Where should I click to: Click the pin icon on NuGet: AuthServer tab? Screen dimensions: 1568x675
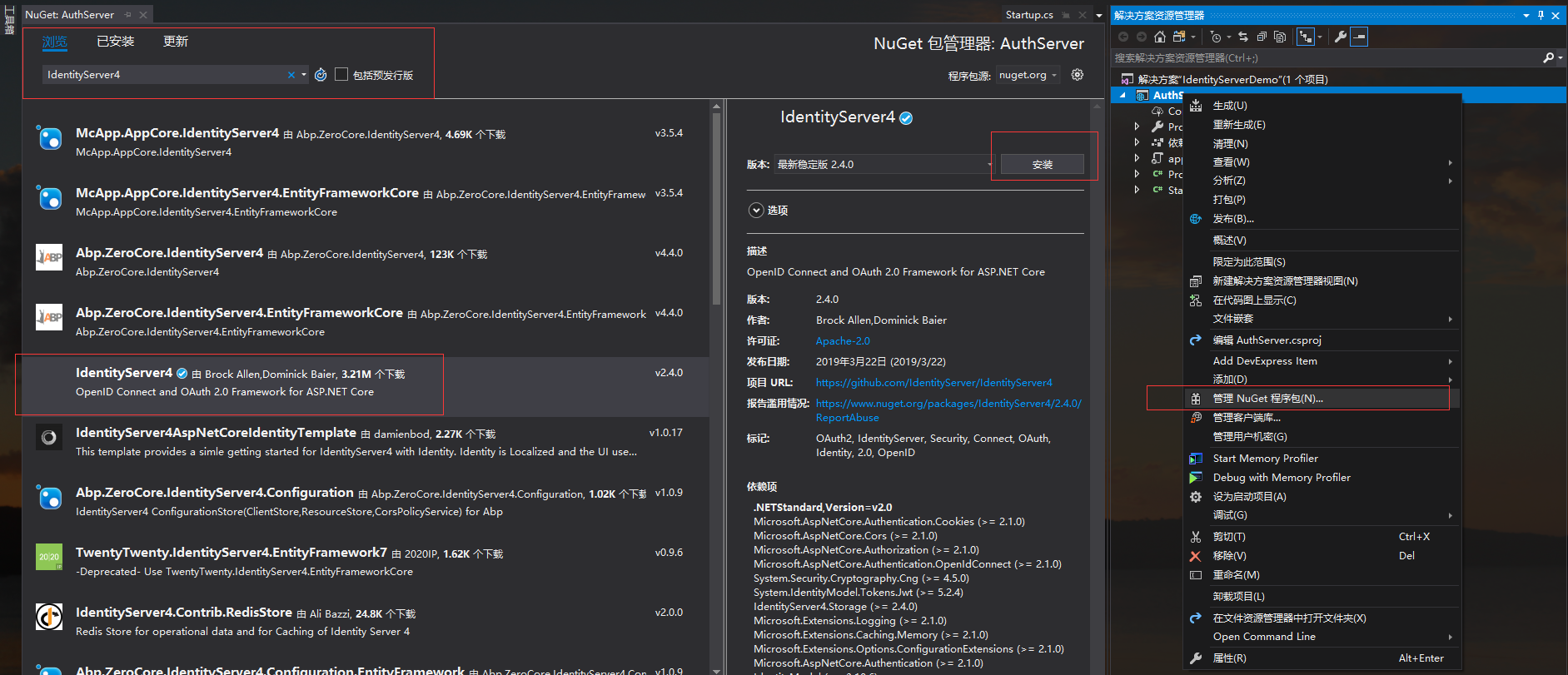pos(128,15)
